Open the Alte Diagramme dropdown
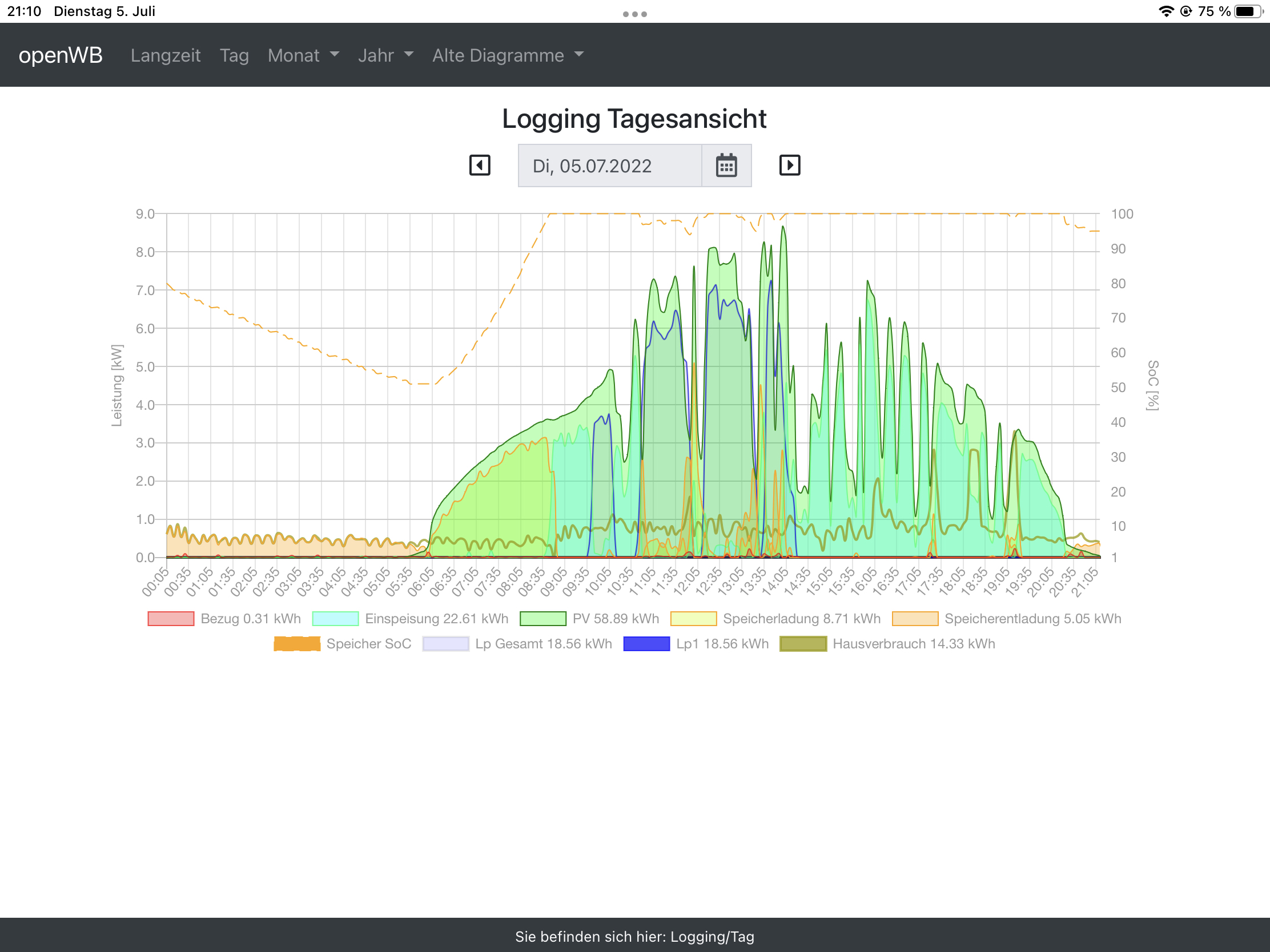 pyautogui.click(x=508, y=55)
